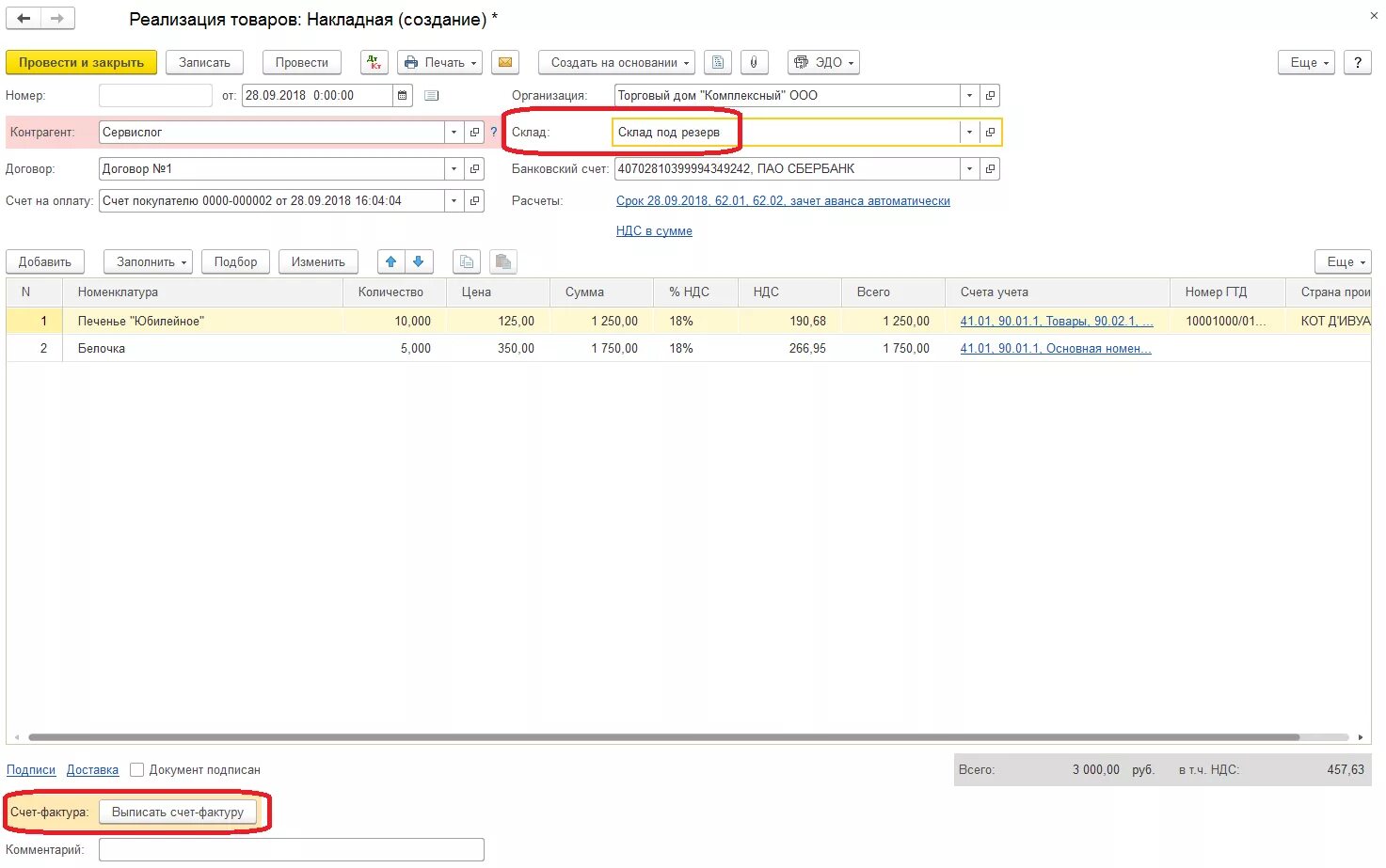Expand the Счет на оплату dropdown

454,201
